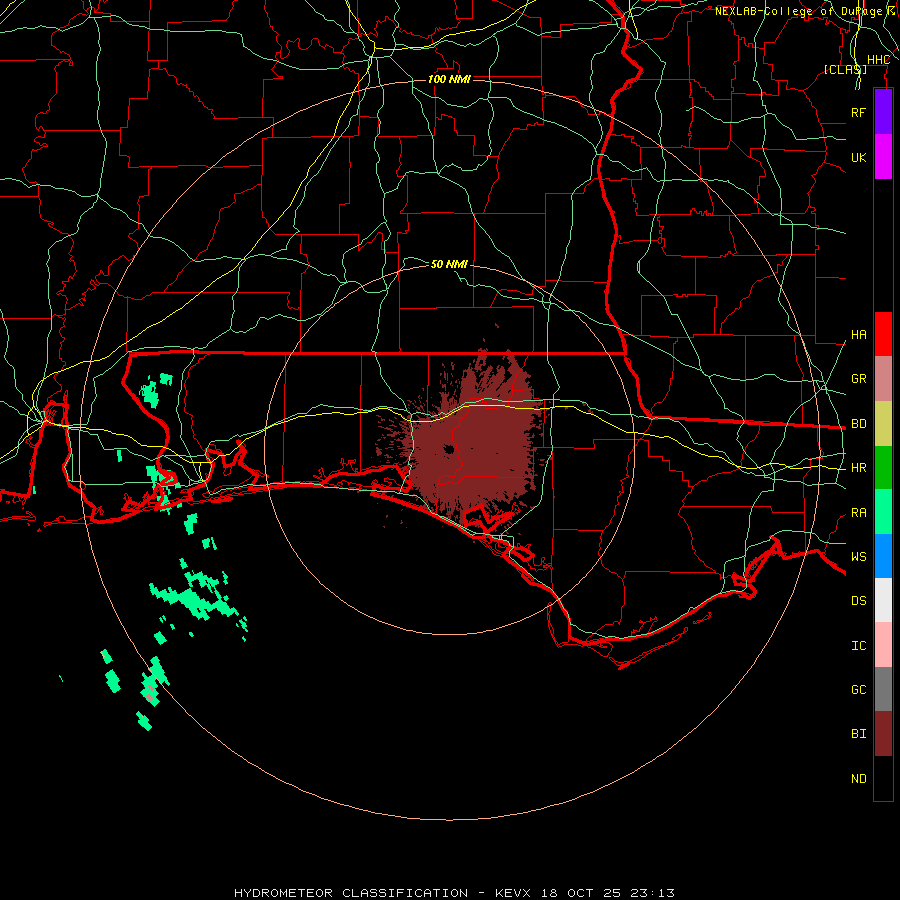
Task: Click the KEVX radar site identifier
Action: [515, 893]
